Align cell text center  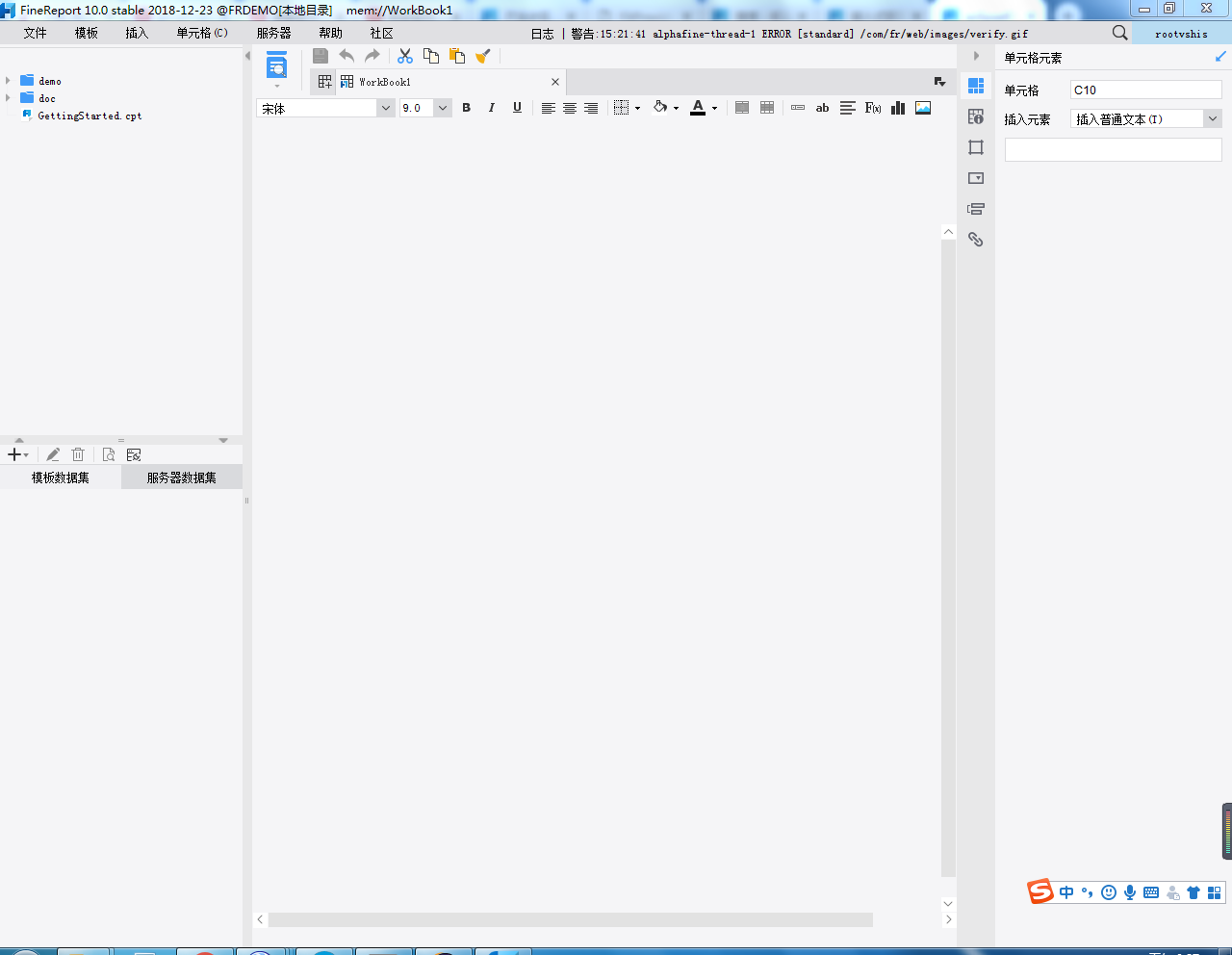tap(570, 108)
